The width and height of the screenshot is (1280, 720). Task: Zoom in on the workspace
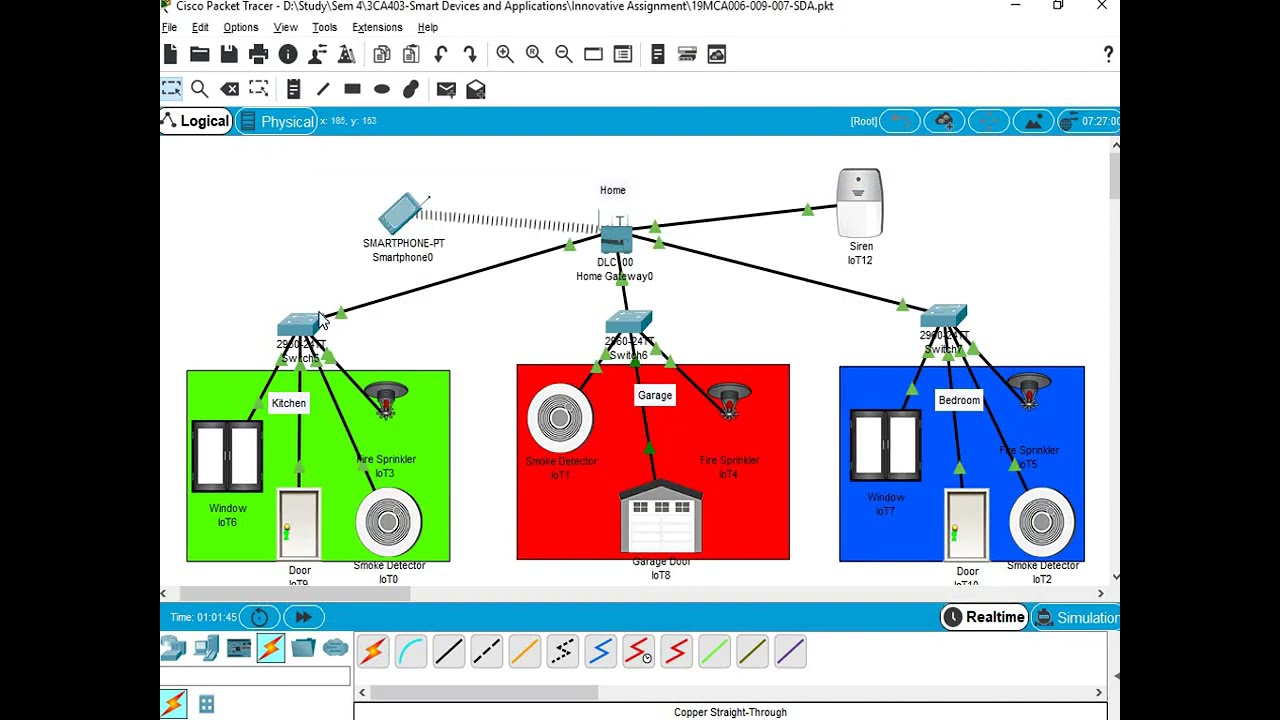pos(505,54)
